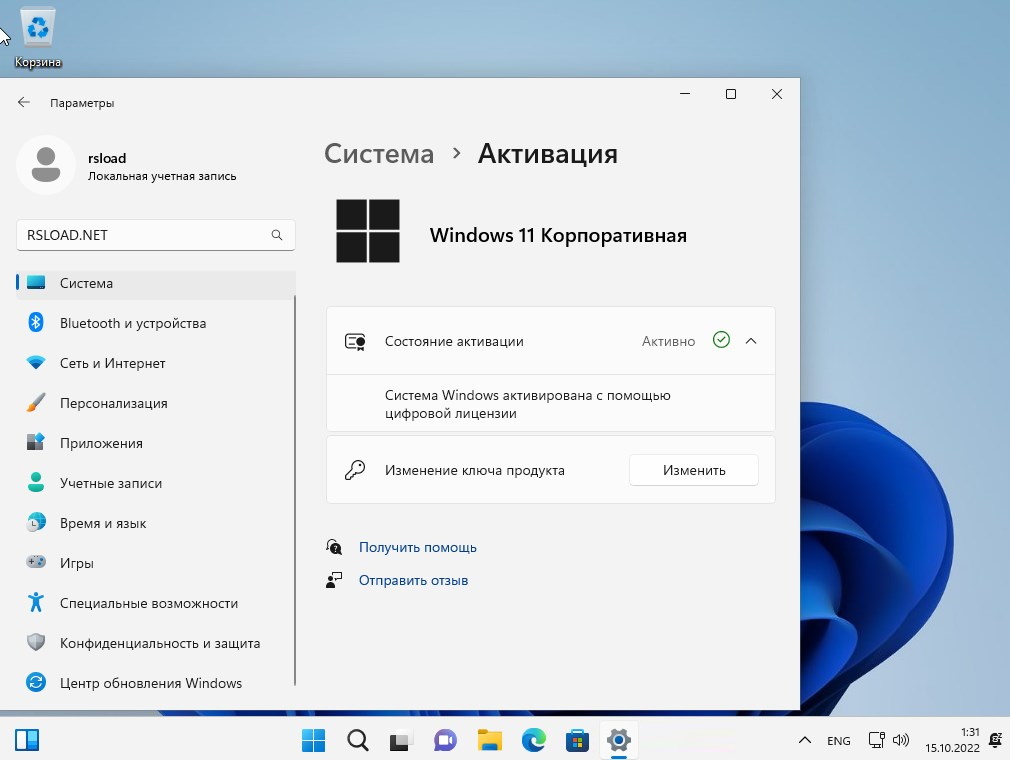Open Microsoft Store from the taskbar

coord(577,740)
